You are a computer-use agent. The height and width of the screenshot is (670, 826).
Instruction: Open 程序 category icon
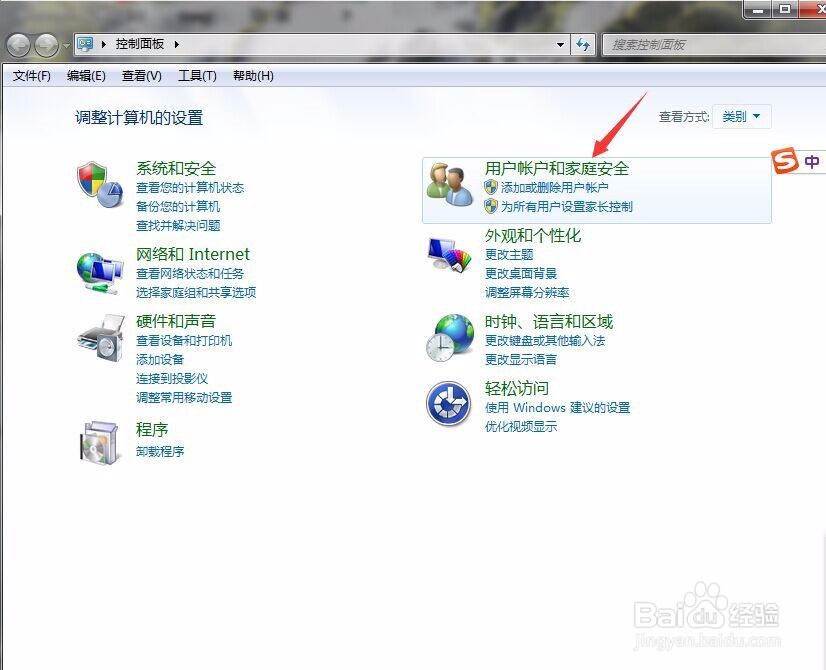click(x=99, y=440)
